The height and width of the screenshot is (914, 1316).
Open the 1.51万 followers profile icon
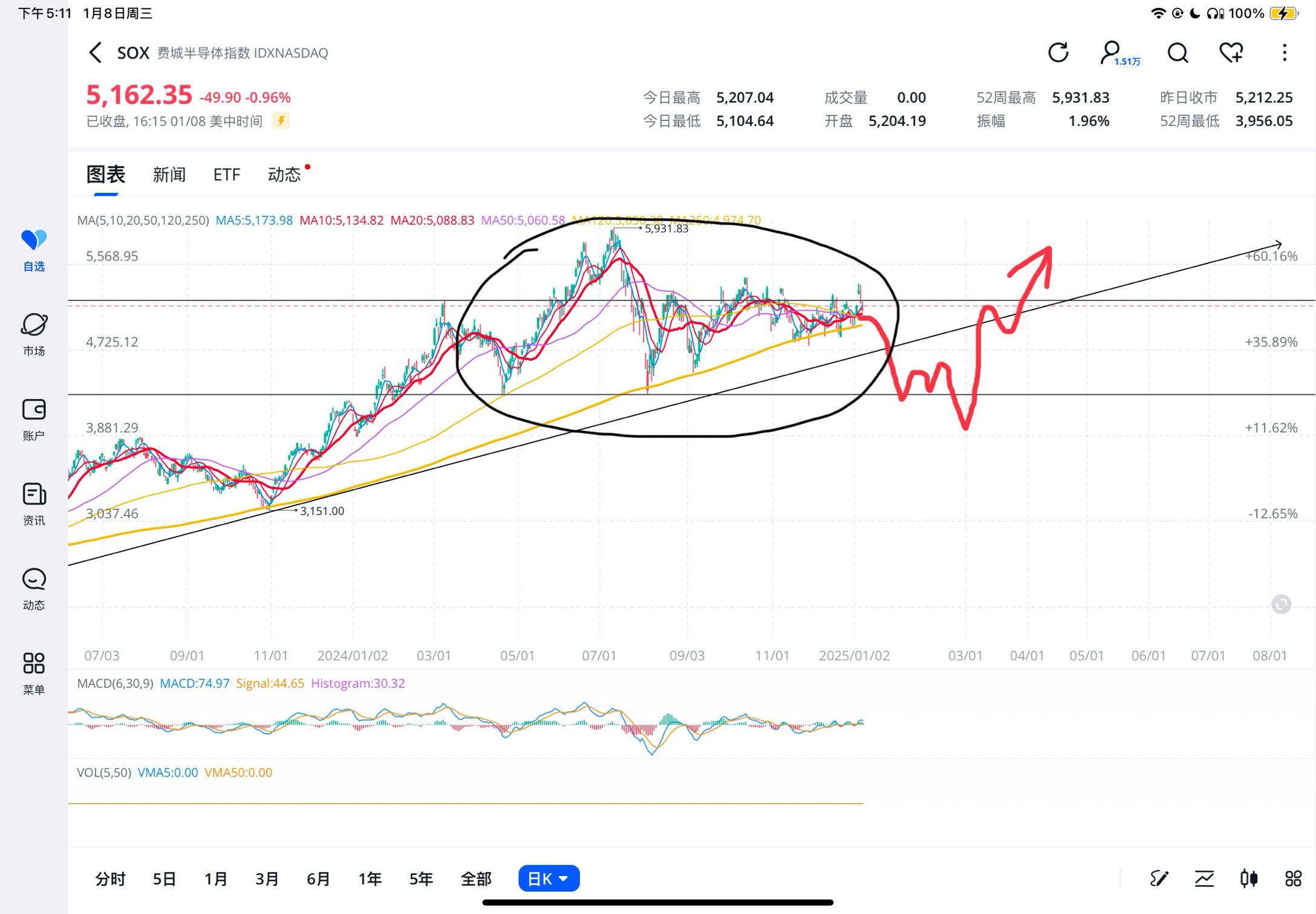click(x=1119, y=53)
